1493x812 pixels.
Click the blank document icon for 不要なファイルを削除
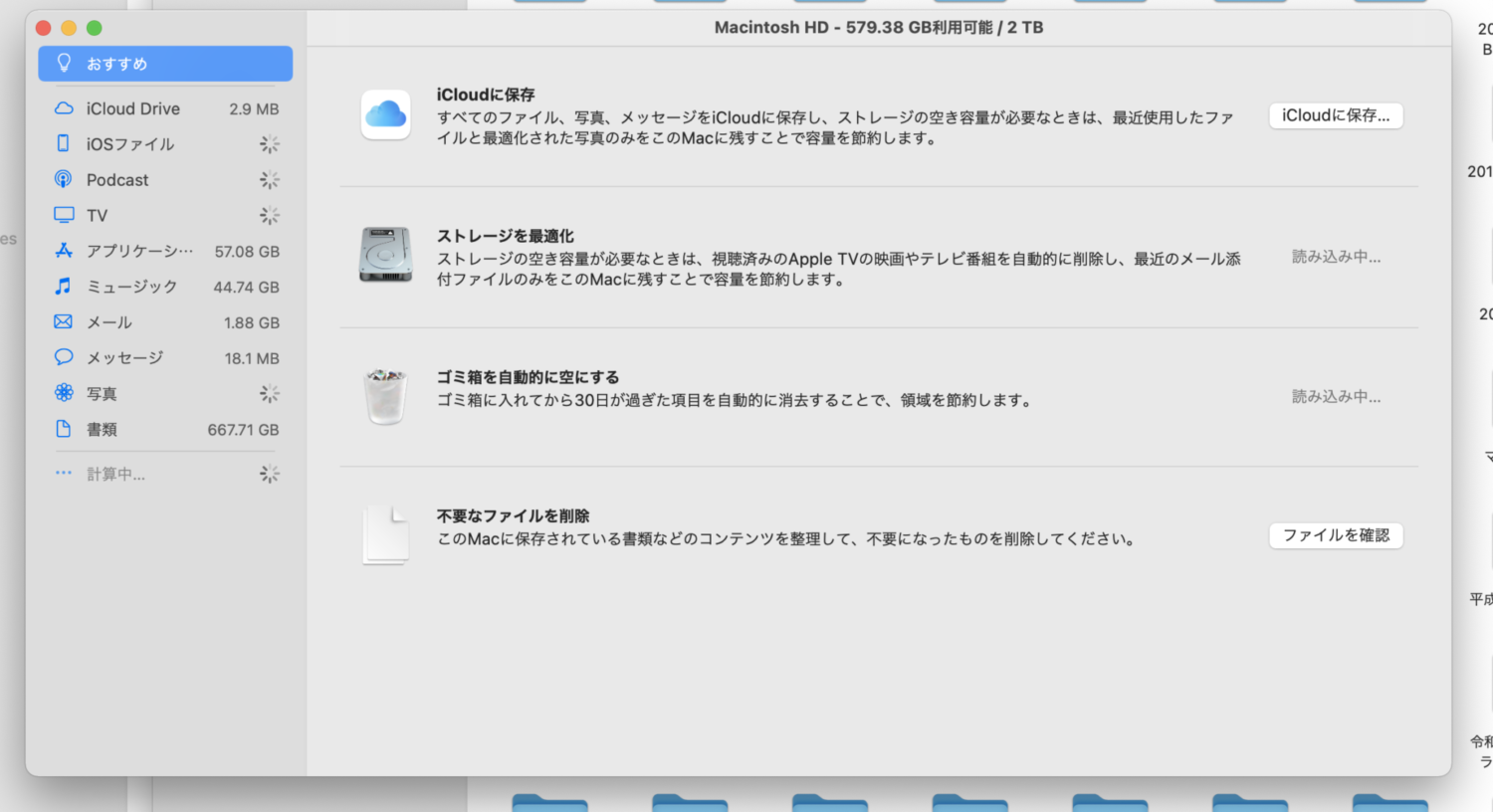click(386, 535)
